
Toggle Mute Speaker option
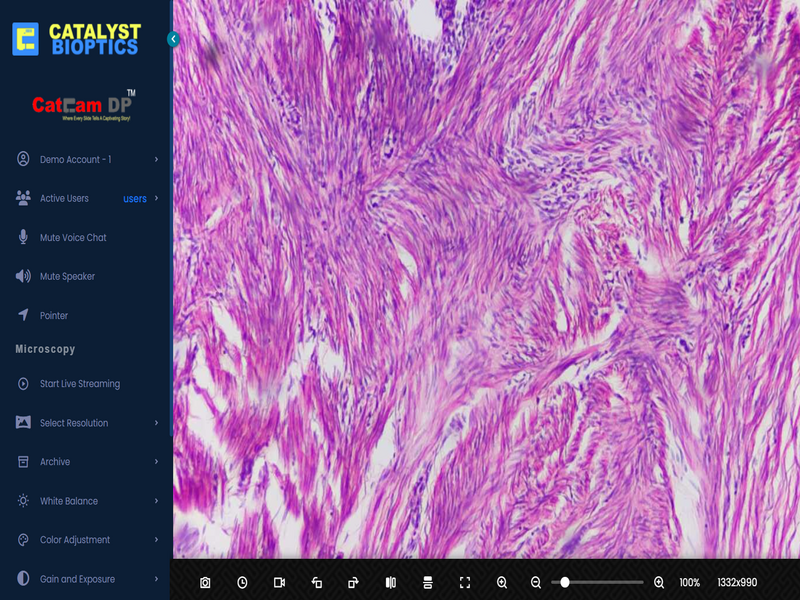click(x=67, y=277)
